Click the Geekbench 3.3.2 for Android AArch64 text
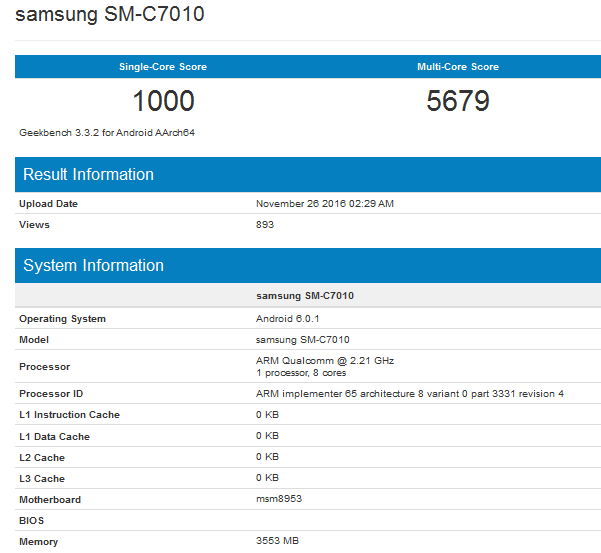The image size is (601, 553). coord(107,133)
